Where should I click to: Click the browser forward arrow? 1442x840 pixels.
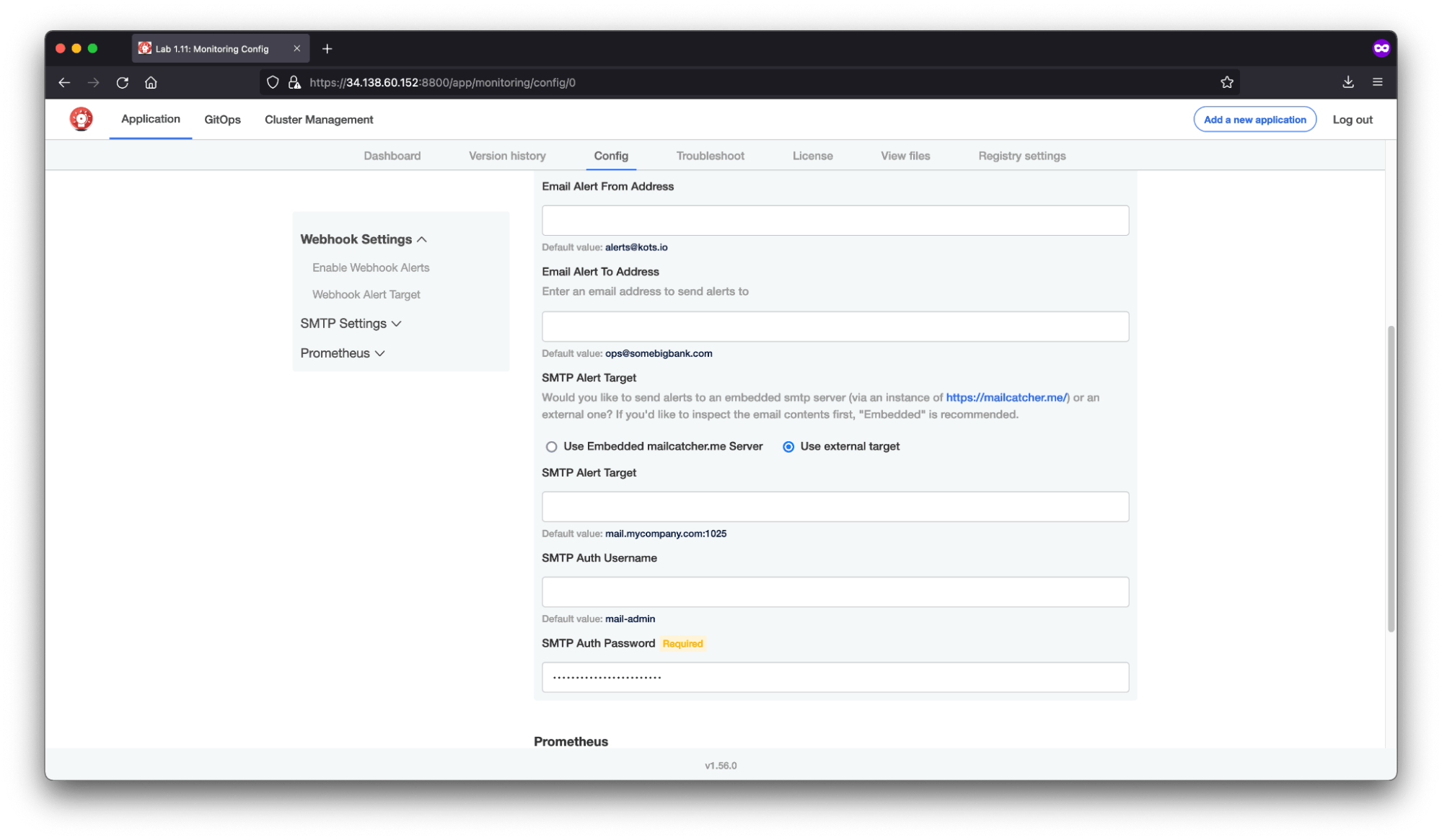(x=93, y=82)
